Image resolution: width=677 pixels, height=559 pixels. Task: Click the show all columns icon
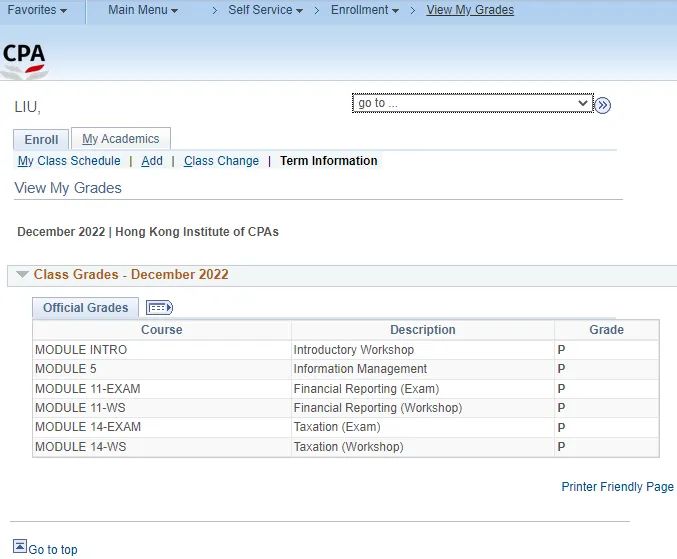159,307
